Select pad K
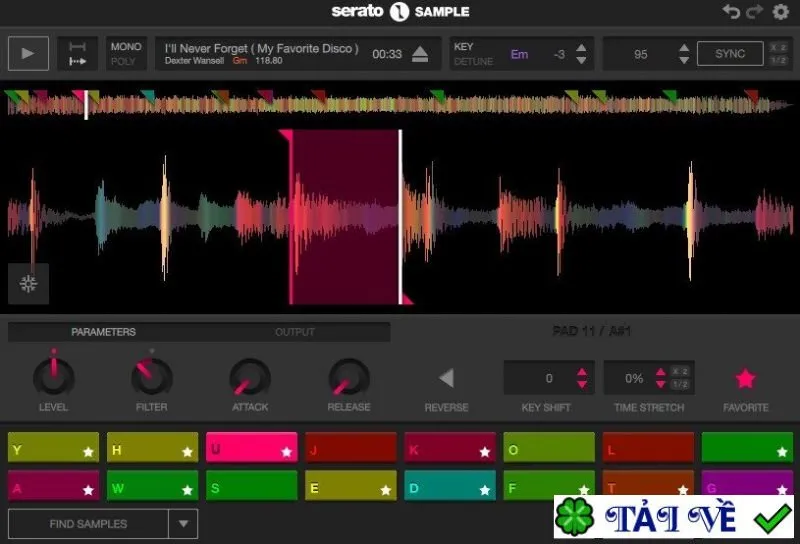Screen dimensions: 800x544 pyautogui.click(x=450, y=447)
